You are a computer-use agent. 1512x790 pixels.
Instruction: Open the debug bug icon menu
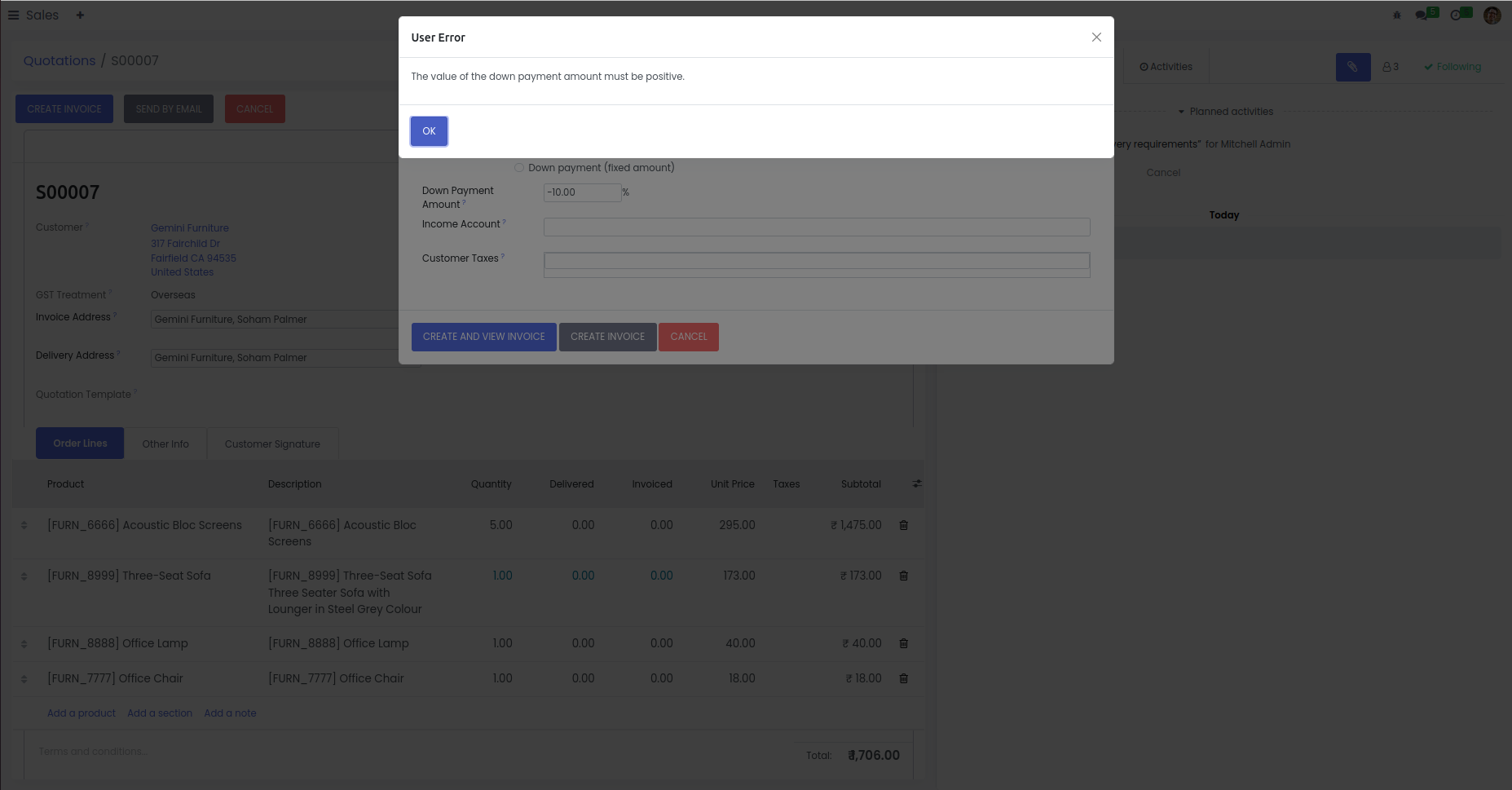click(x=1396, y=15)
